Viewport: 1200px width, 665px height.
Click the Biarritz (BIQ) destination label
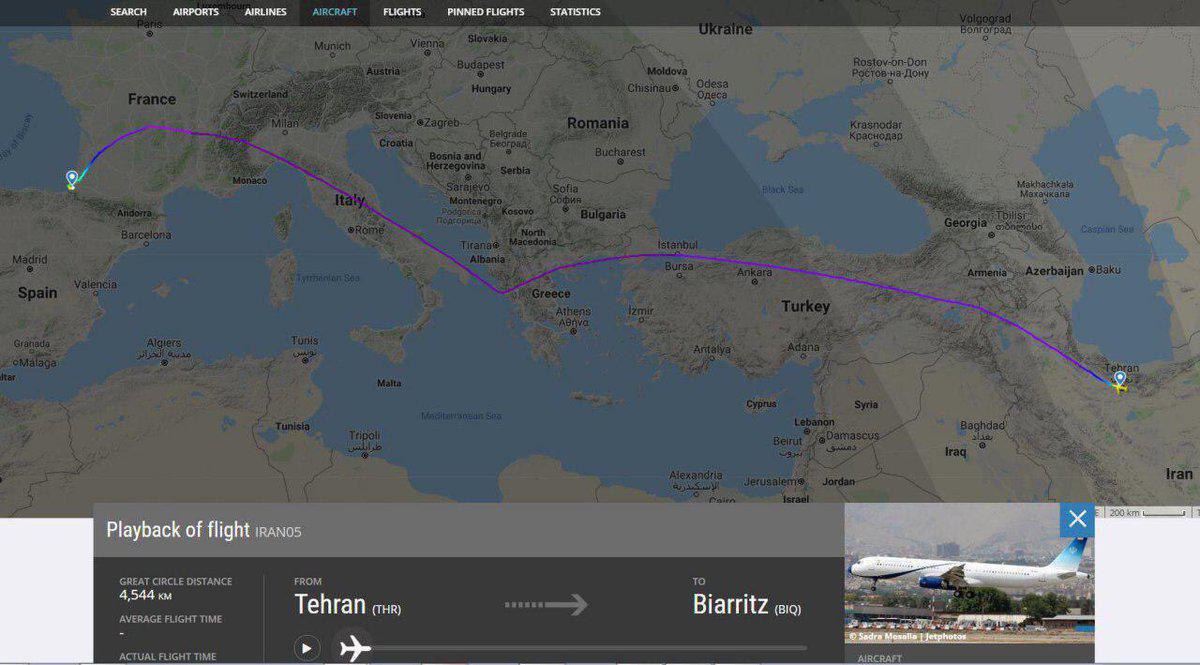pyautogui.click(x=747, y=606)
